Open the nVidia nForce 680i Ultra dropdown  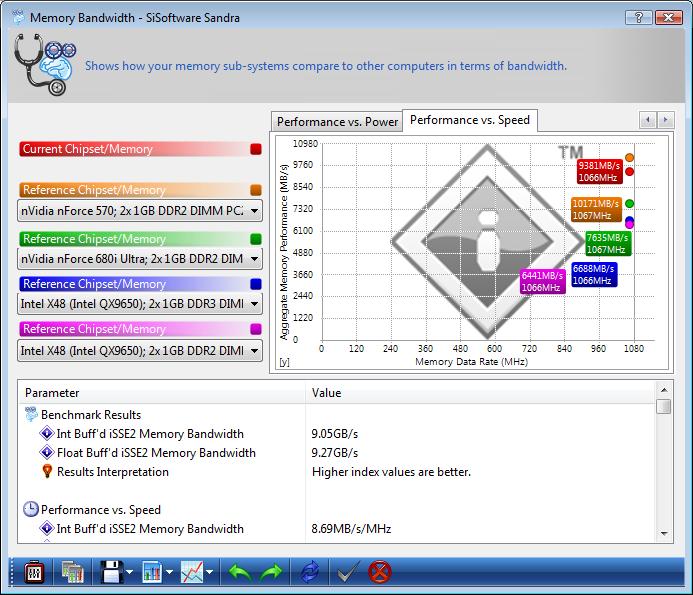click(140, 259)
